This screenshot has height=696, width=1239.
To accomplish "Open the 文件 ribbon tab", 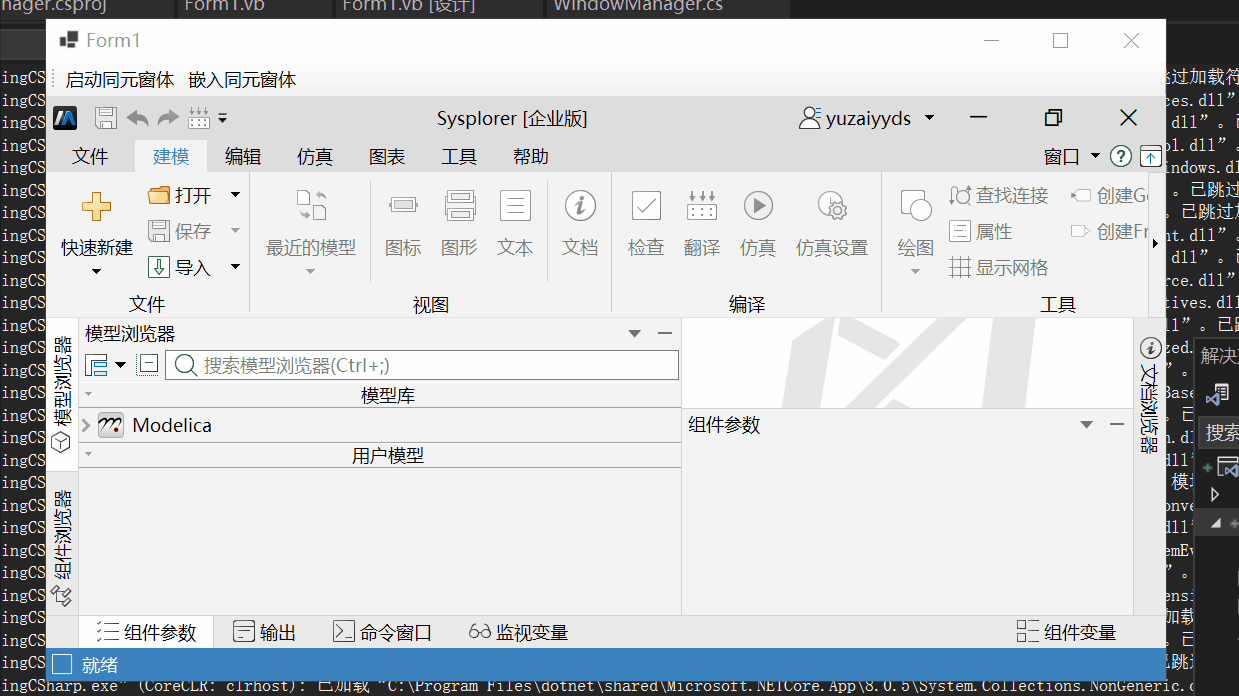I will (x=90, y=157).
